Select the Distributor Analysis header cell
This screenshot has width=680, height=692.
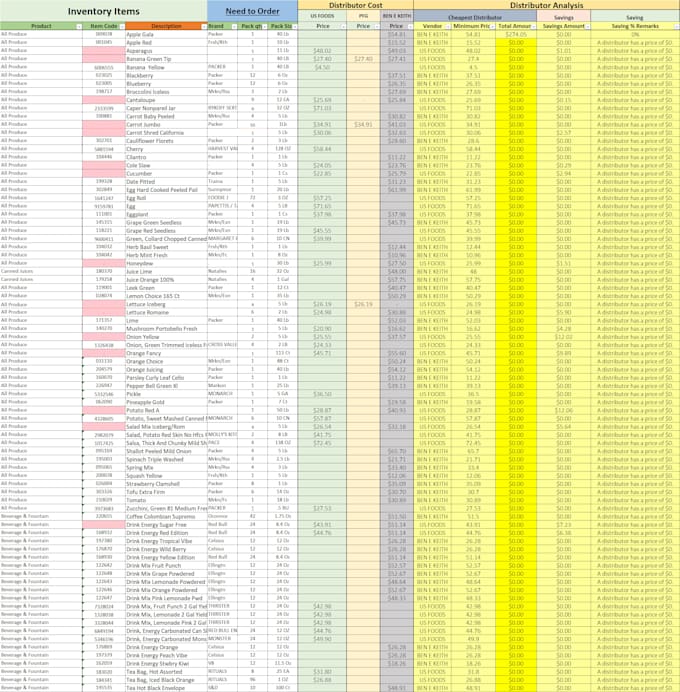pos(547,5)
